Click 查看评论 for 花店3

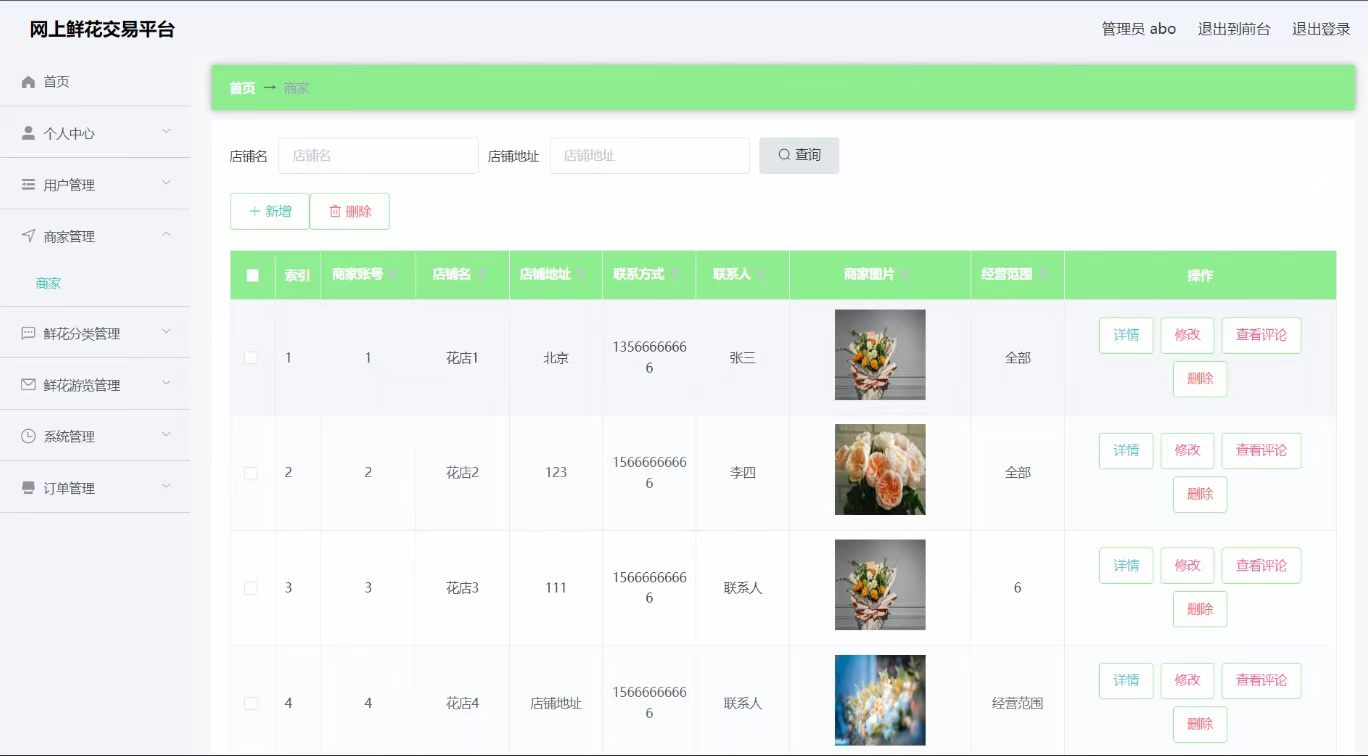[1261, 566]
